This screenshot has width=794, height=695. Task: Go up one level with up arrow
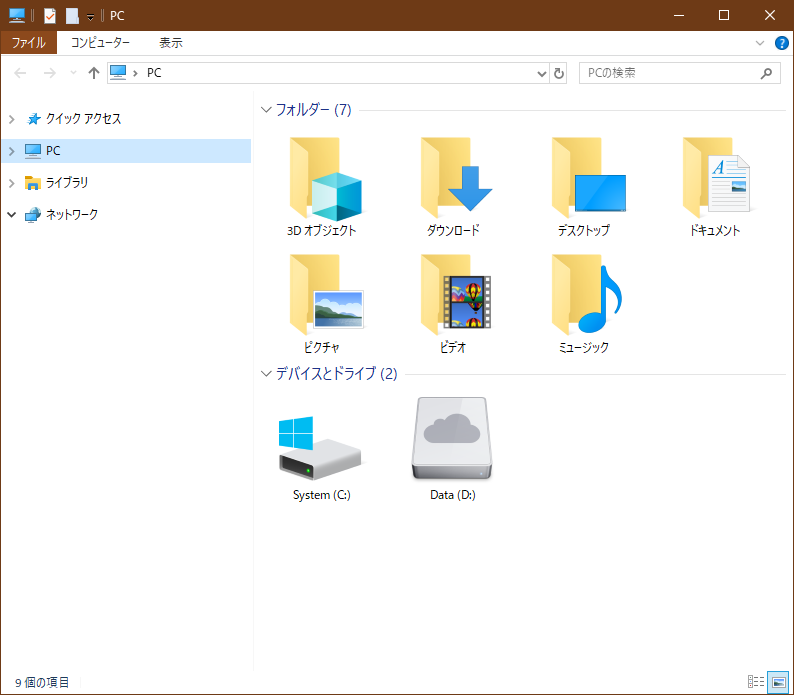(x=94, y=73)
